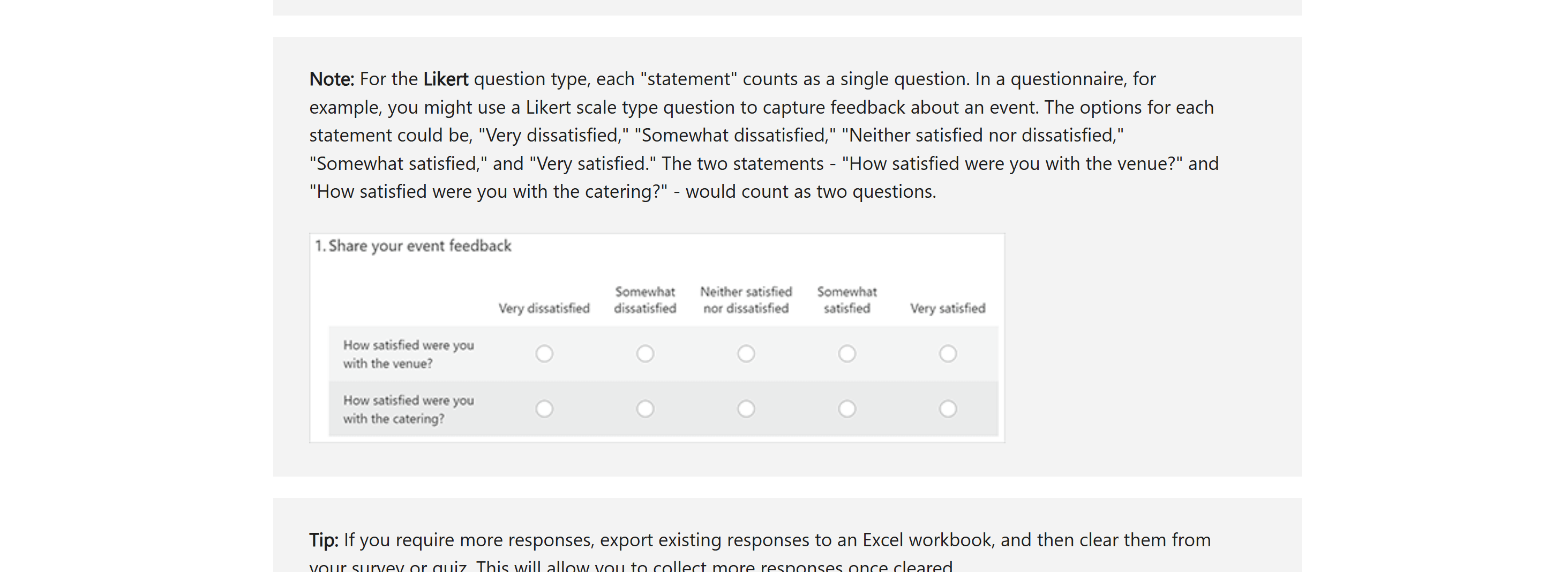Select Somewhat dissatisfied for the venue question

[x=644, y=353]
